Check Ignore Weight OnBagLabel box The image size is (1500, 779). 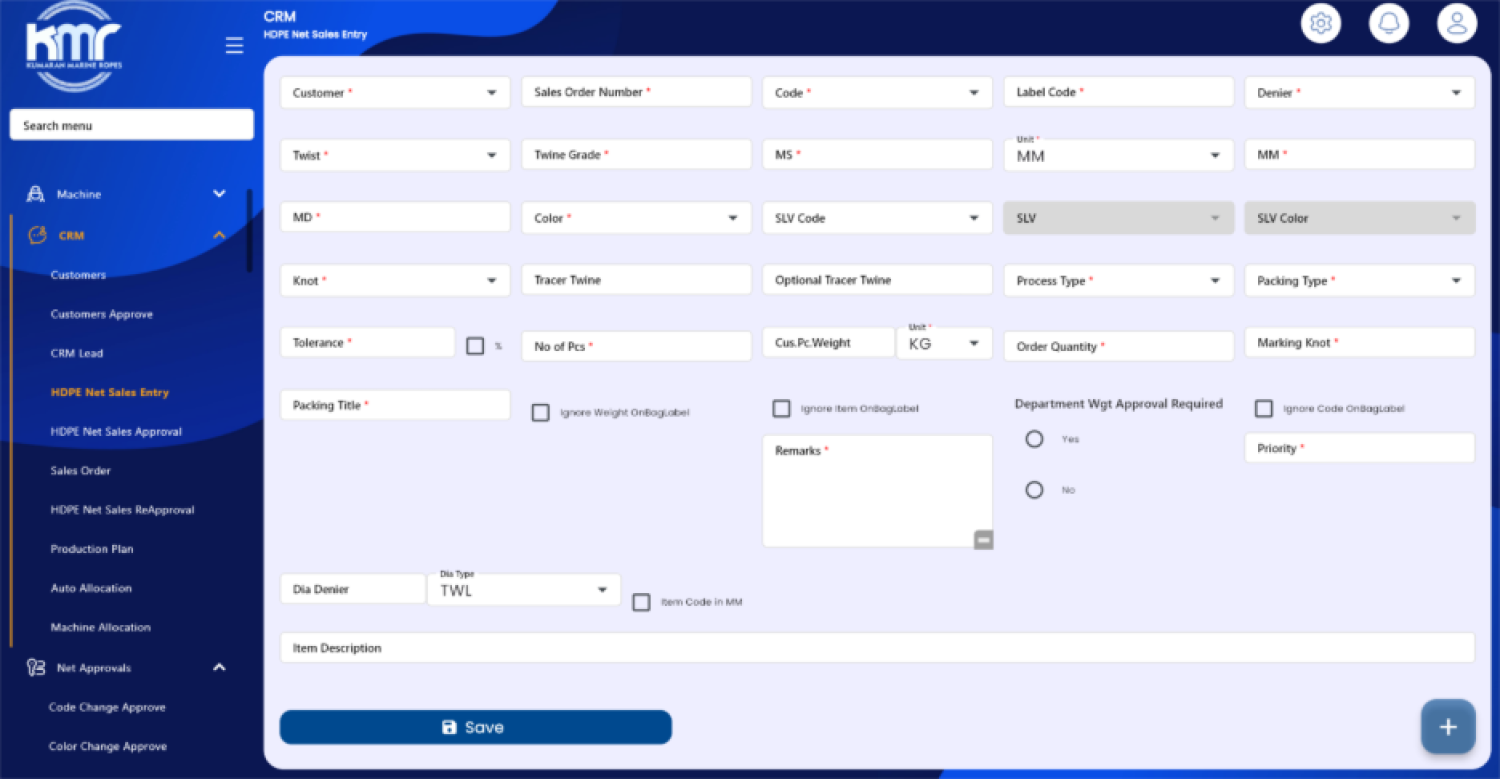pyautogui.click(x=540, y=412)
